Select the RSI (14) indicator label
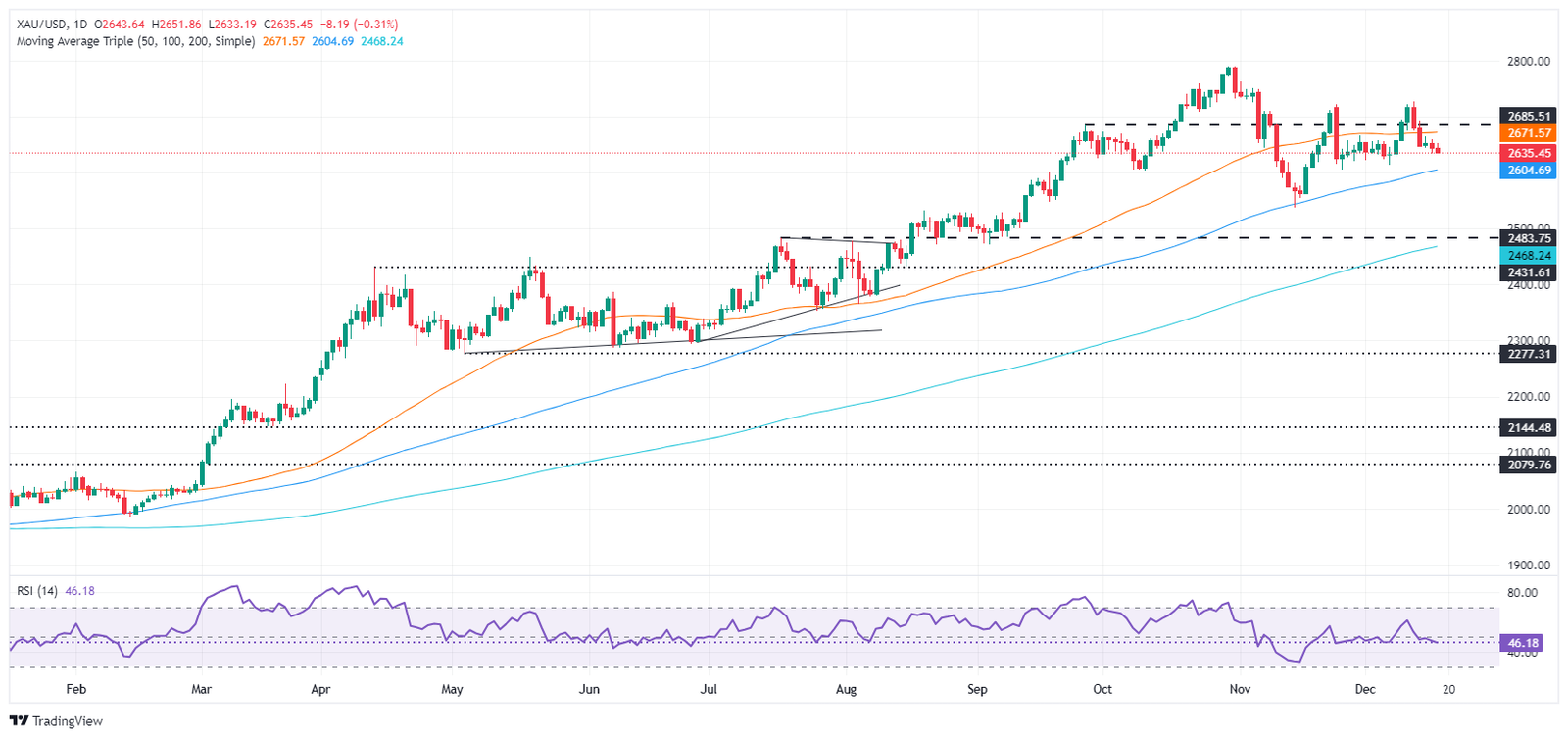The image size is (1568, 738). [x=38, y=591]
